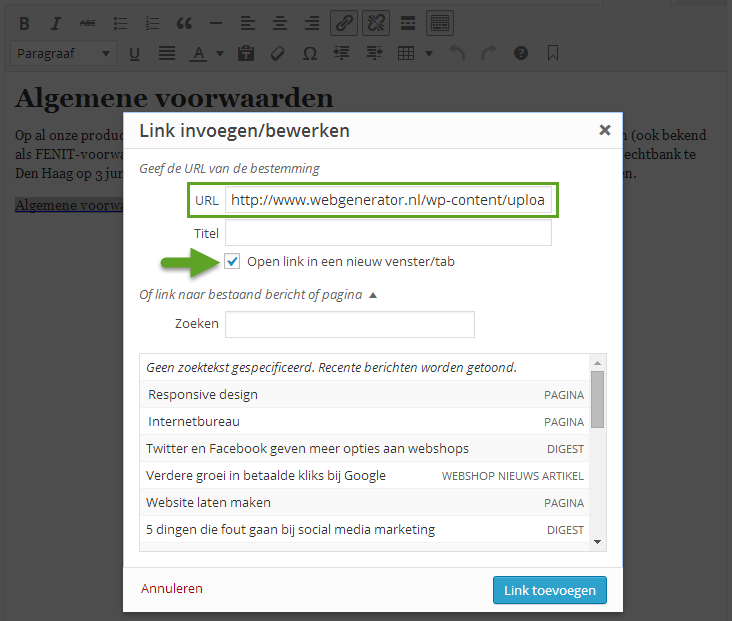Toggle bold formatting in the editor toolbar
732x621 pixels.
coord(24,23)
